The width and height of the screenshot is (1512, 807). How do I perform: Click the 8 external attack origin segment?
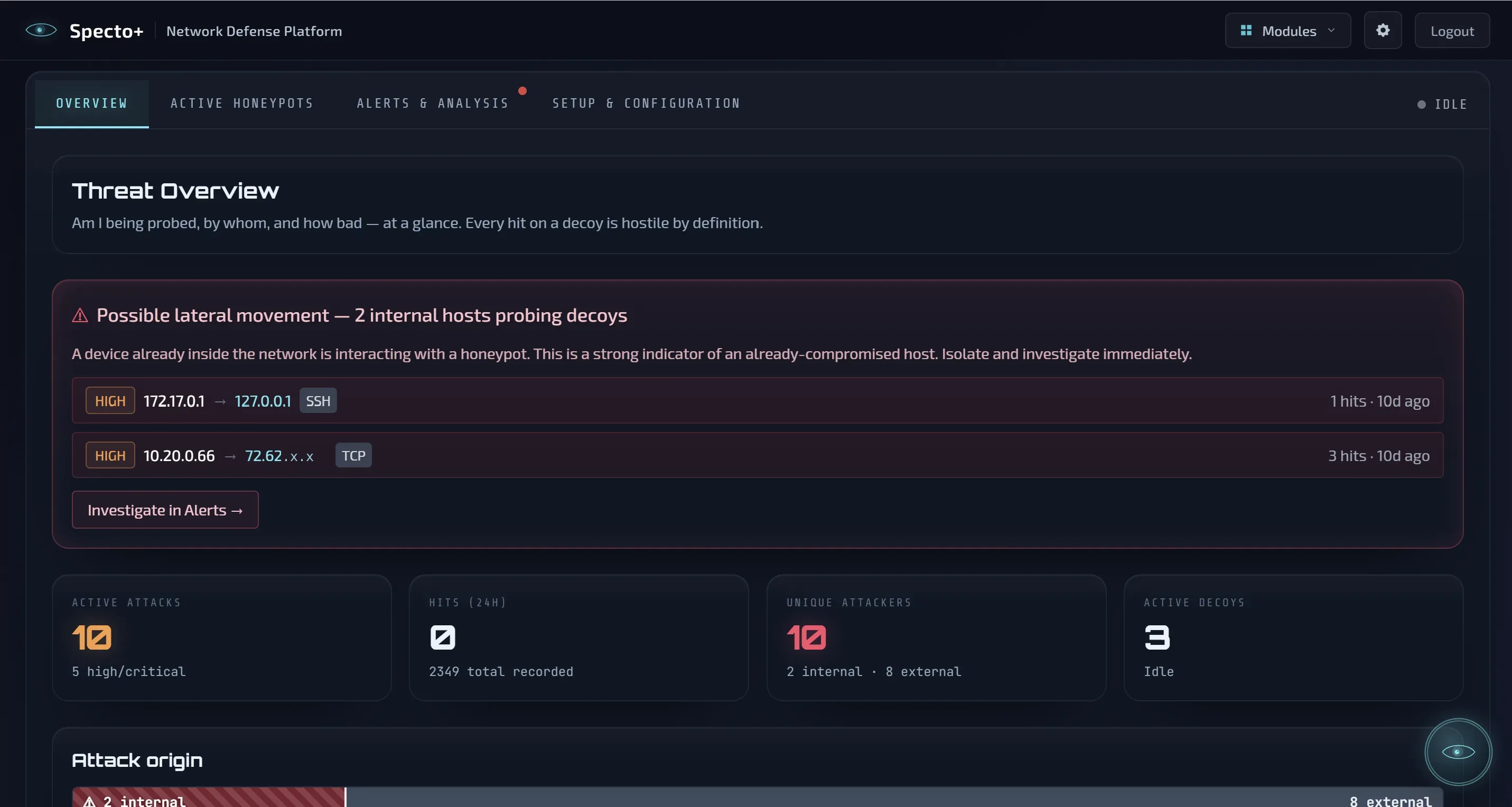coord(894,797)
